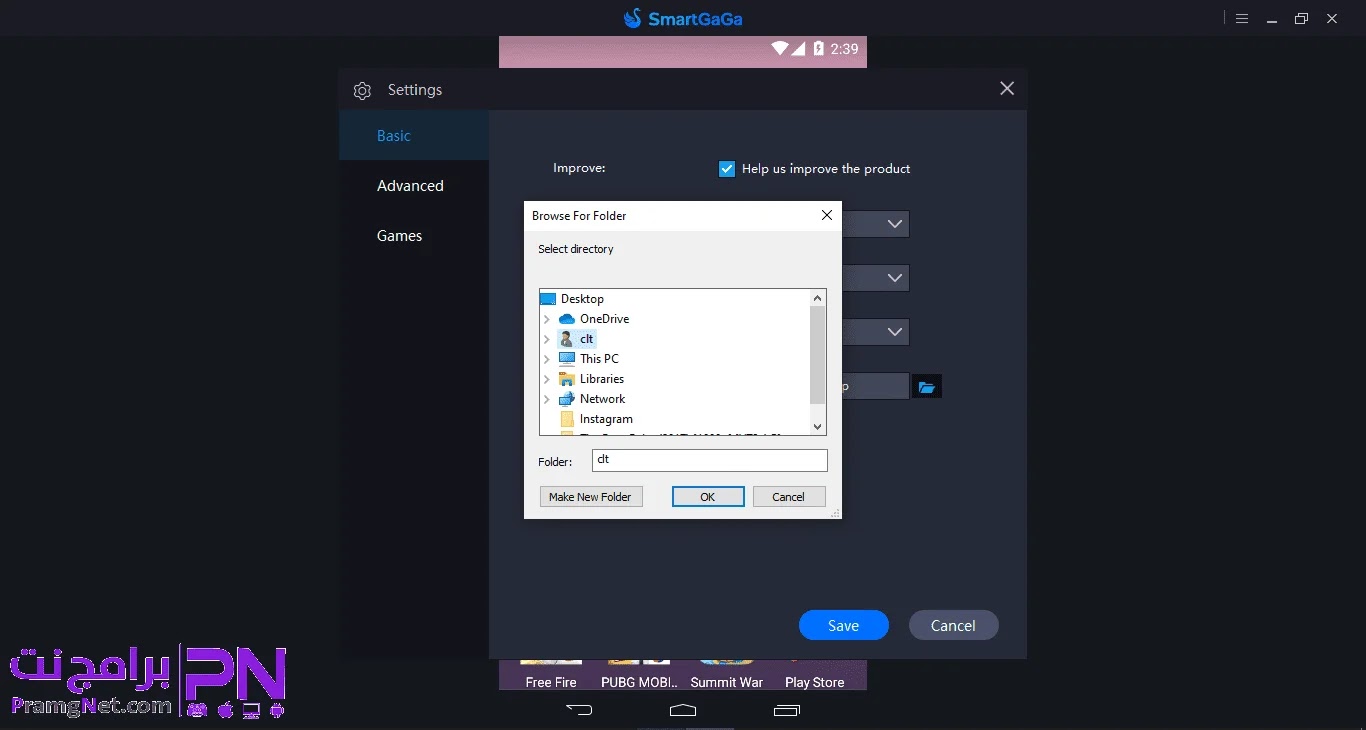Viewport: 1366px width, 730px height.
Task: Click the folder tree scrollbar up arrow
Action: coord(818,298)
